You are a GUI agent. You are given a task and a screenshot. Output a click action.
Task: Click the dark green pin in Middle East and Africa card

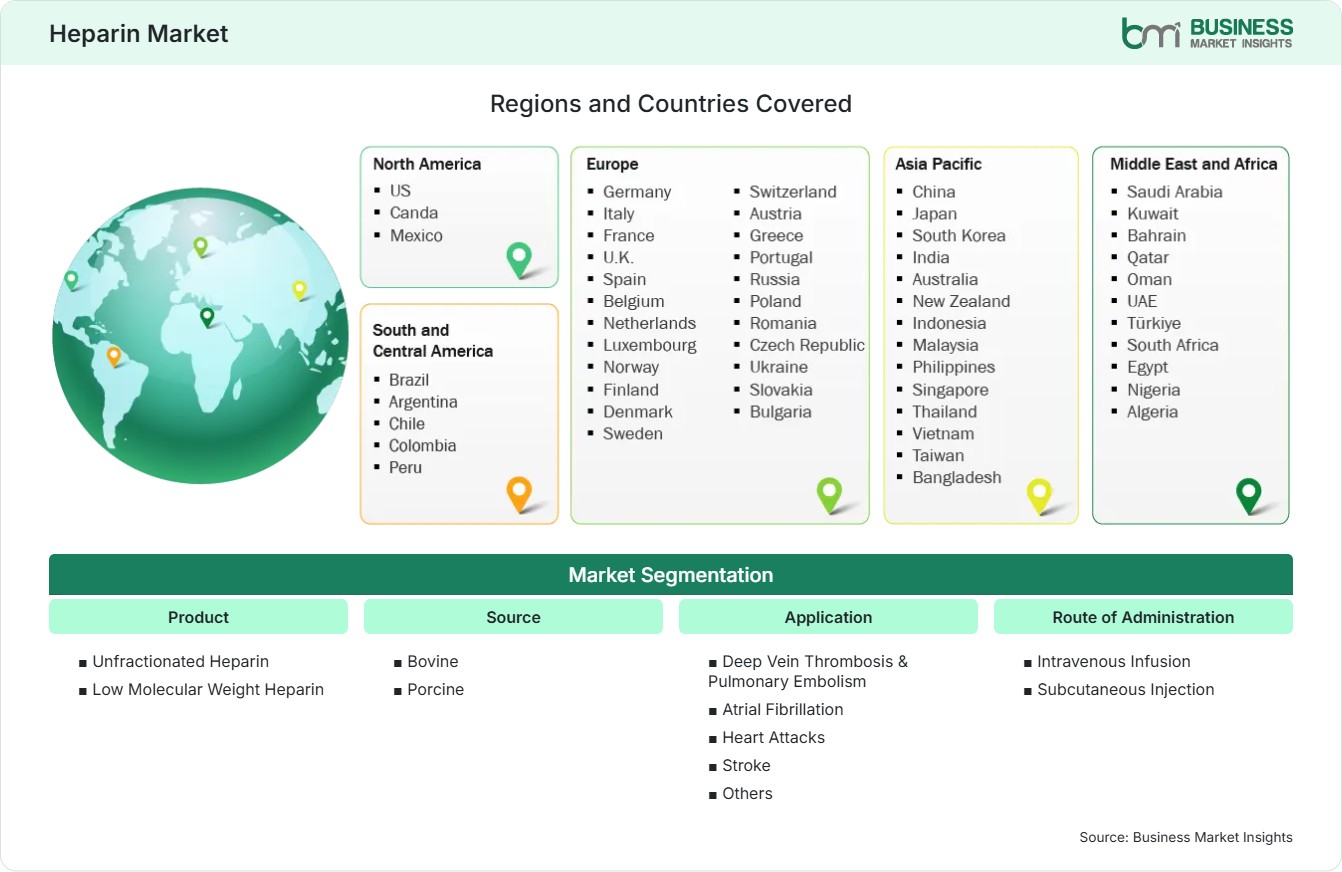tap(1249, 495)
